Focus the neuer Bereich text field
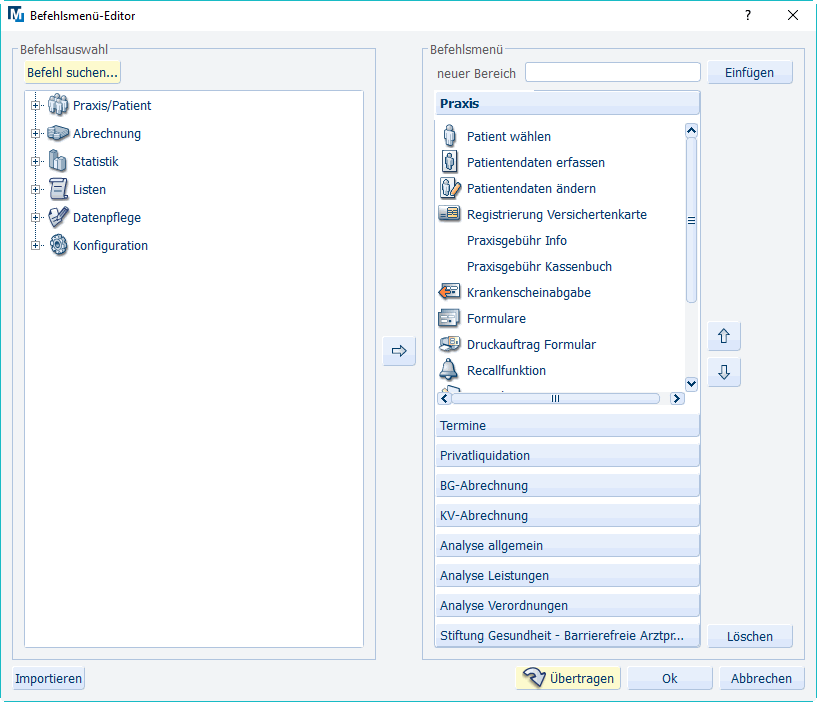817x702 pixels. [x=612, y=73]
